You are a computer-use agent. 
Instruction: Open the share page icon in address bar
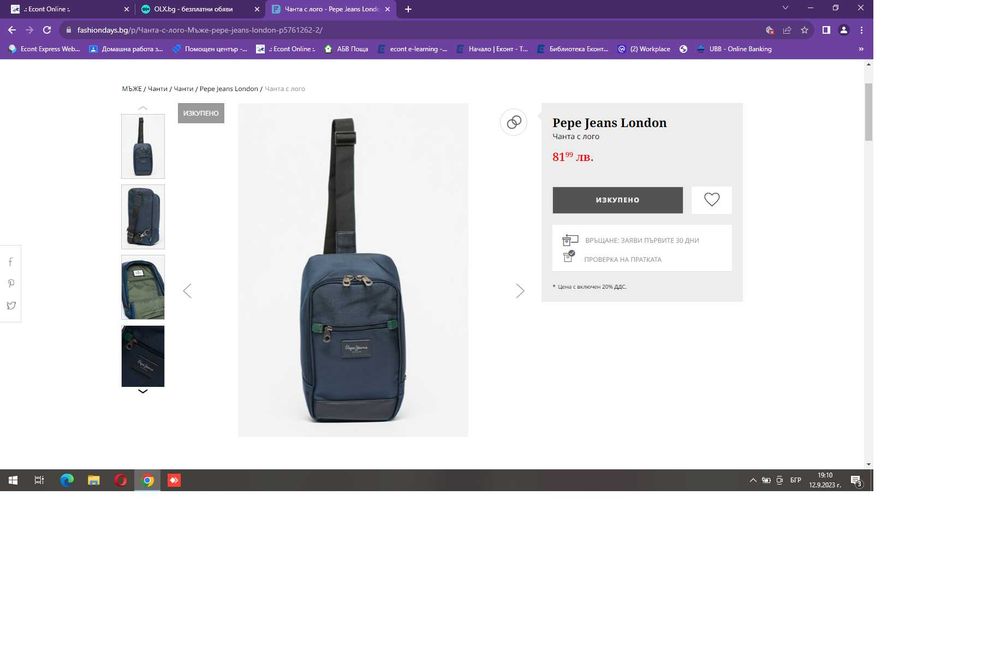click(787, 30)
